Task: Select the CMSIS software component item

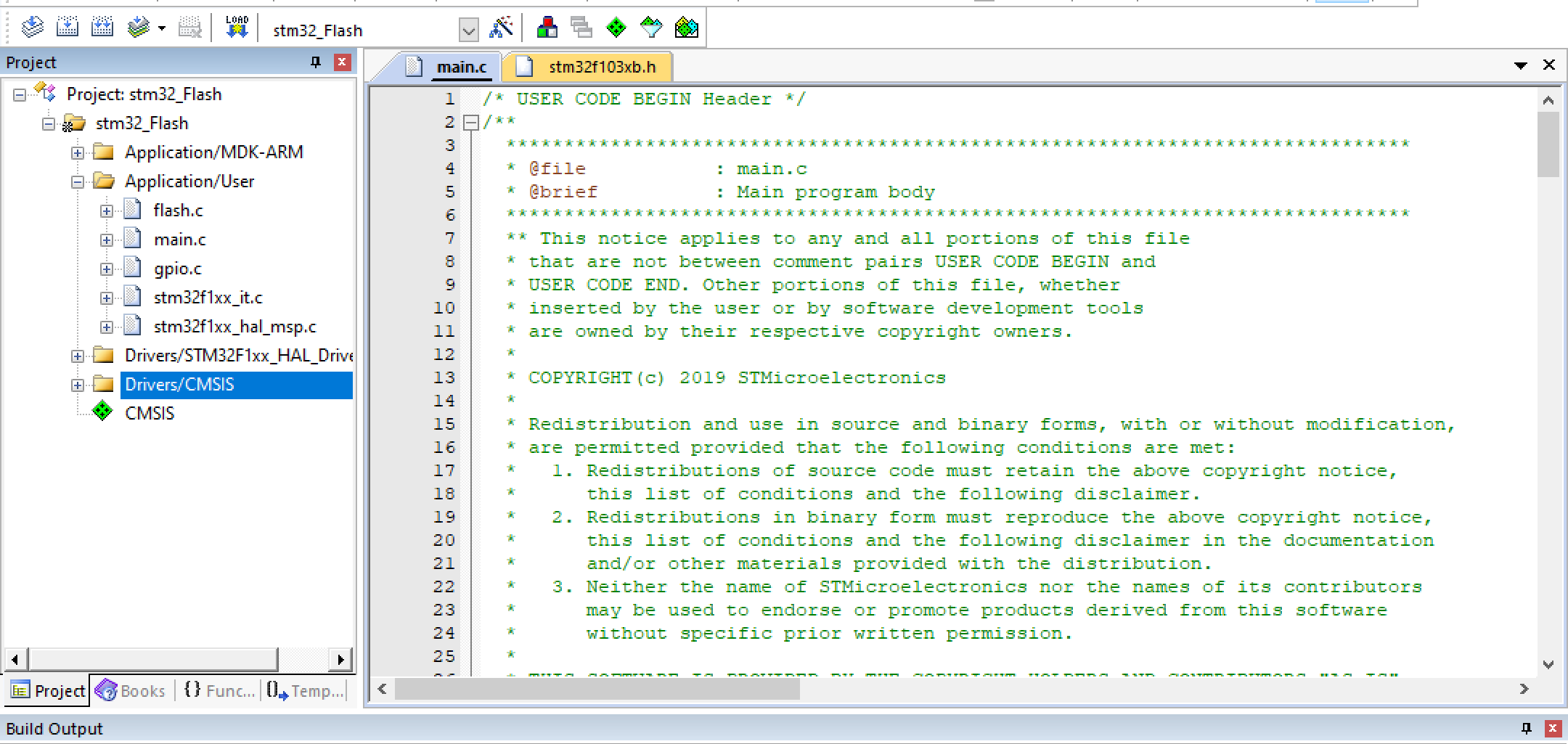Action: (x=150, y=414)
